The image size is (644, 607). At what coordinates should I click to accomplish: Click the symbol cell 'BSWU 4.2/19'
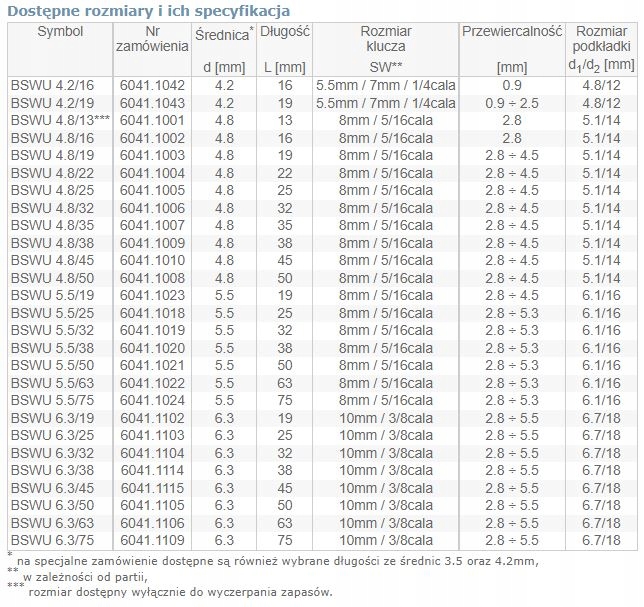coord(52,103)
